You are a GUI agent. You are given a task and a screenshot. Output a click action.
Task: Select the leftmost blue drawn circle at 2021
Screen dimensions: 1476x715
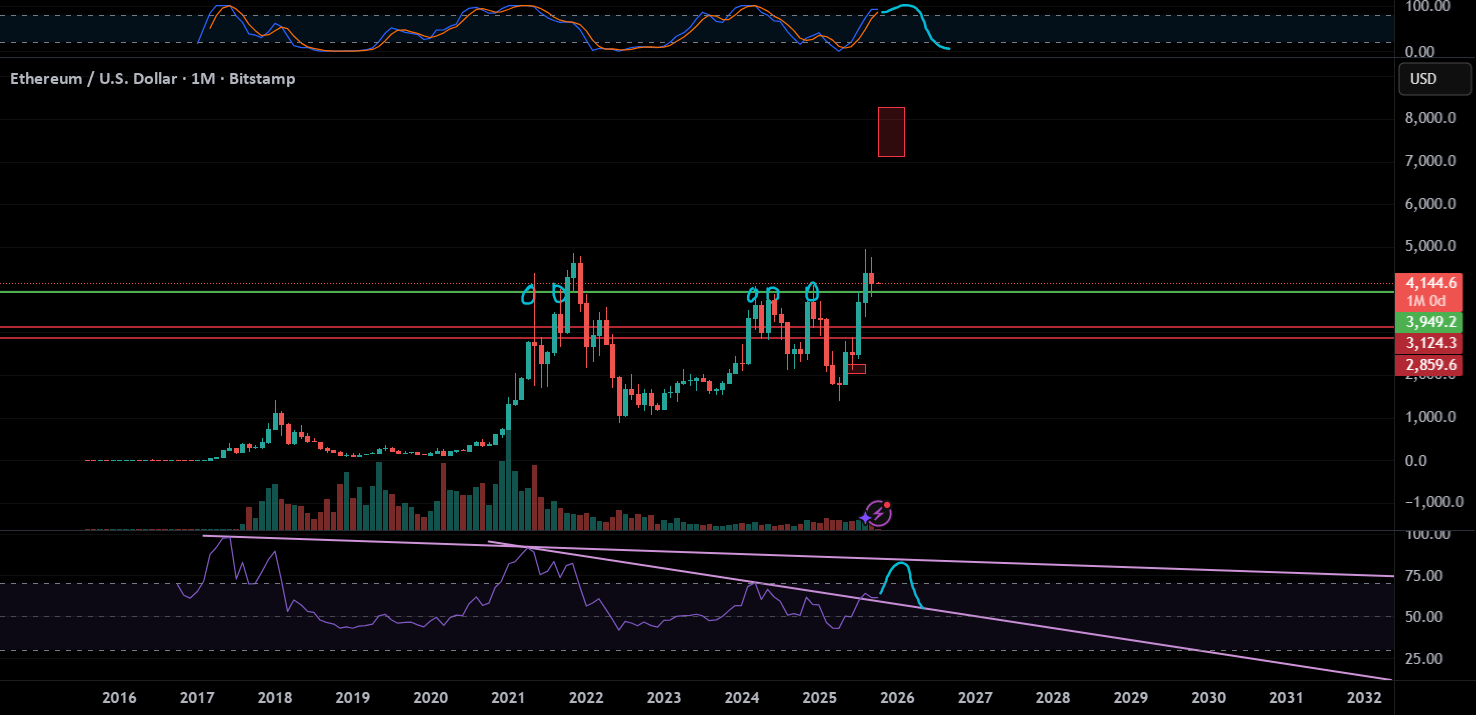529,294
